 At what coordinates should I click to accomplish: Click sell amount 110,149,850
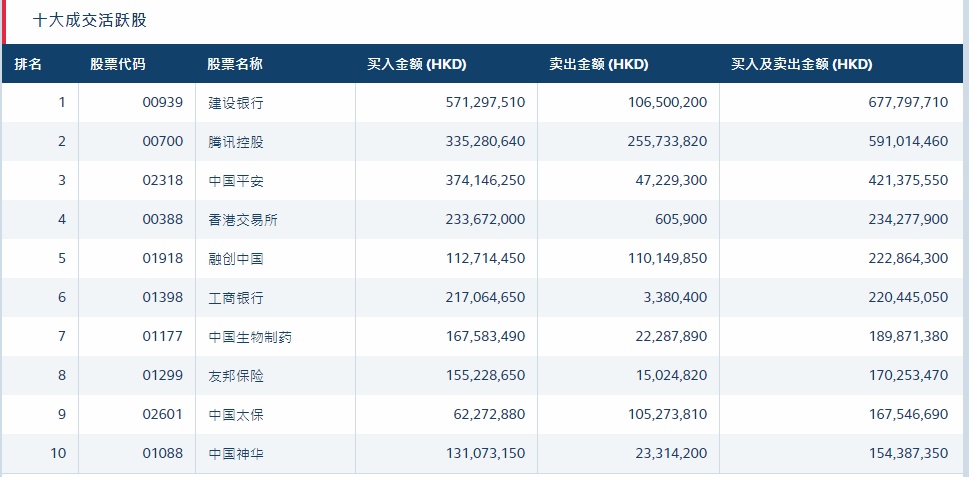pos(667,258)
